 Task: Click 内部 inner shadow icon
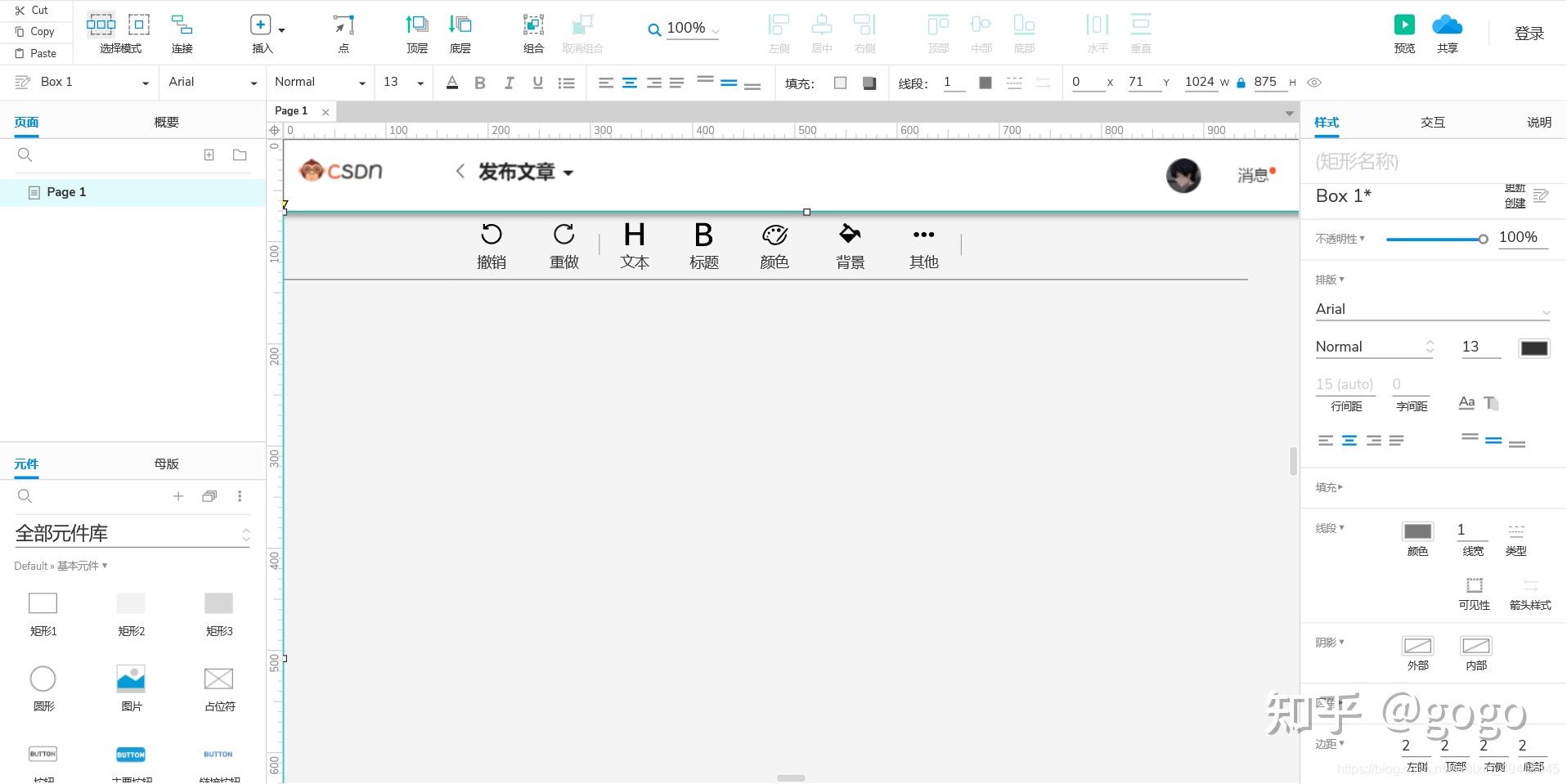pos(1475,646)
